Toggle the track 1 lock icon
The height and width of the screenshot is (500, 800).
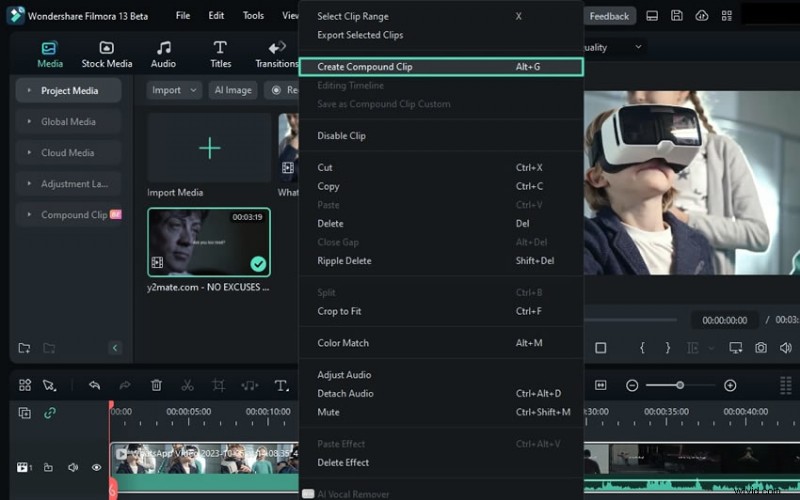pos(48,467)
